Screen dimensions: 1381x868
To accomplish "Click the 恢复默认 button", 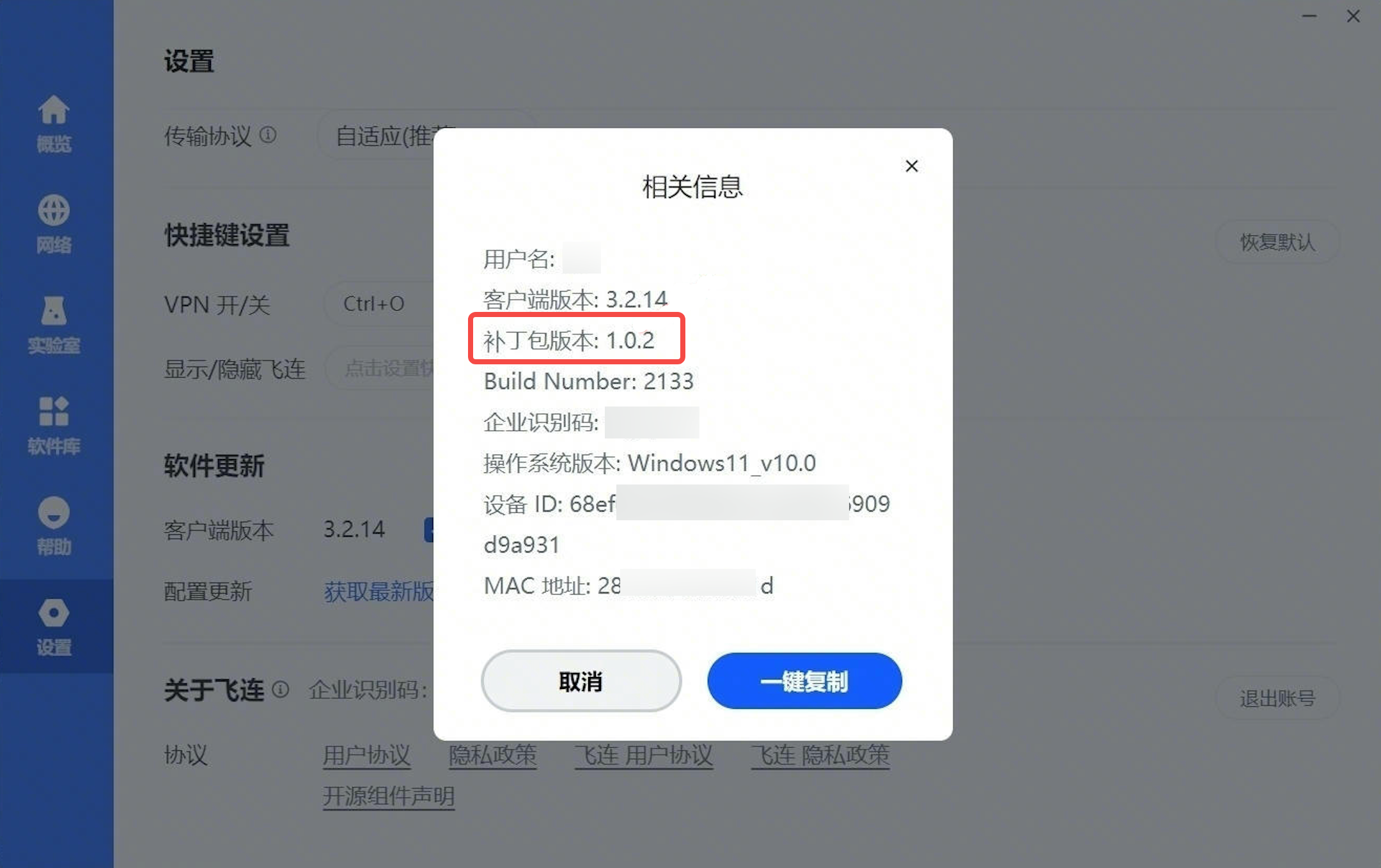I will click(1277, 242).
